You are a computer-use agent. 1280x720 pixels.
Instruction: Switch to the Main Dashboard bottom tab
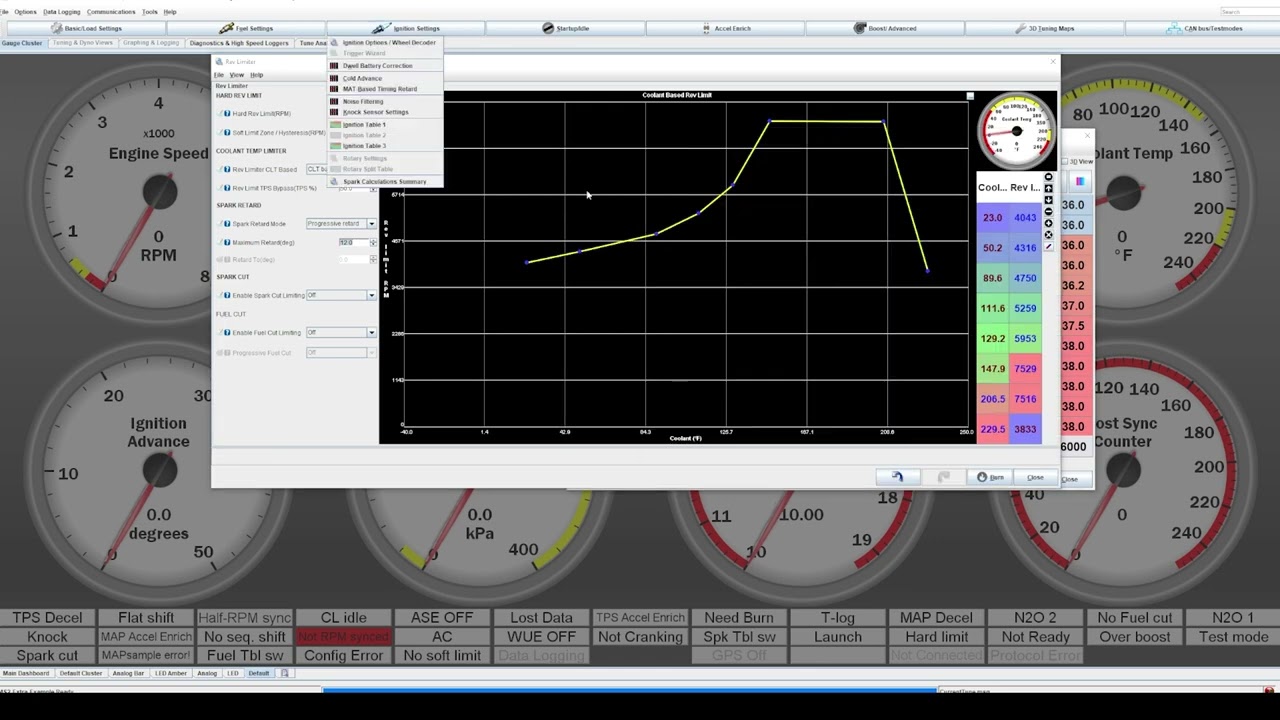26,673
